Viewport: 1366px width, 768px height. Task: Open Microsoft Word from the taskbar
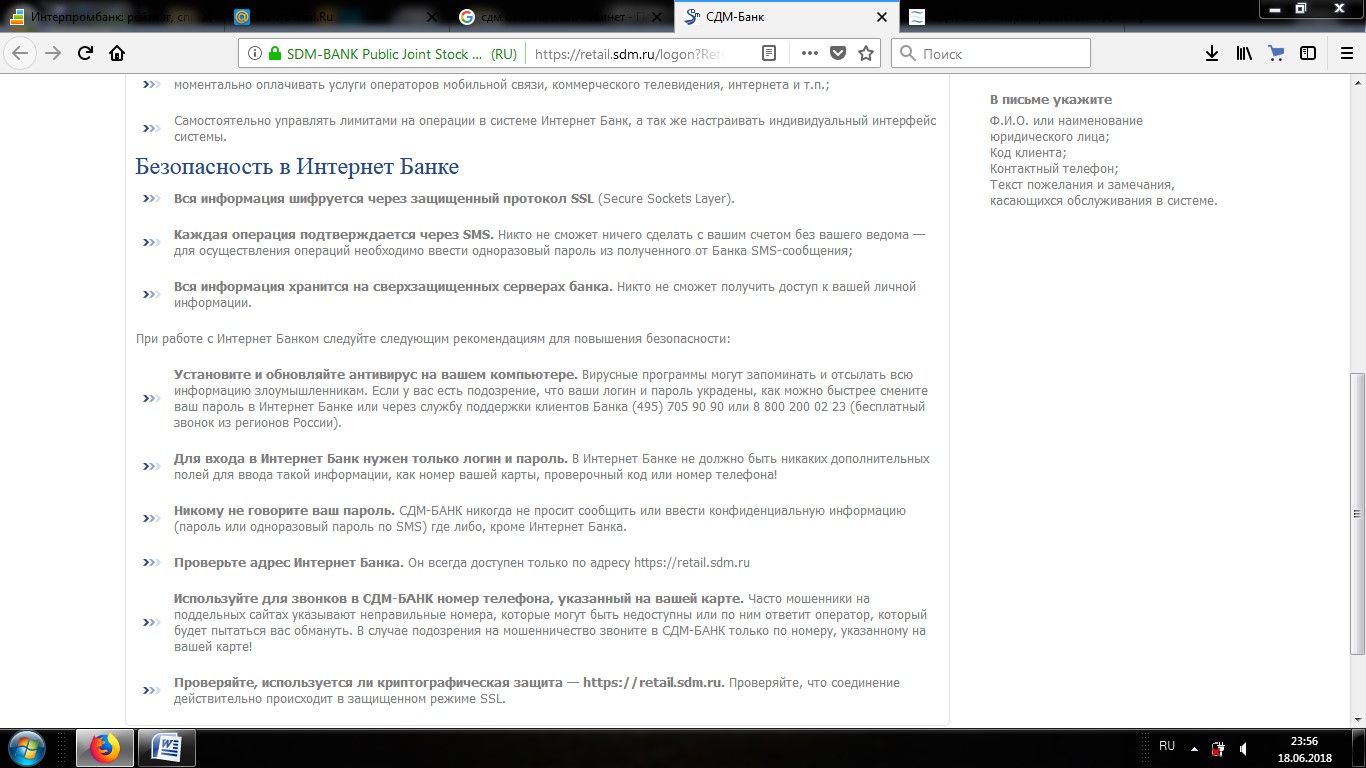(167, 748)
